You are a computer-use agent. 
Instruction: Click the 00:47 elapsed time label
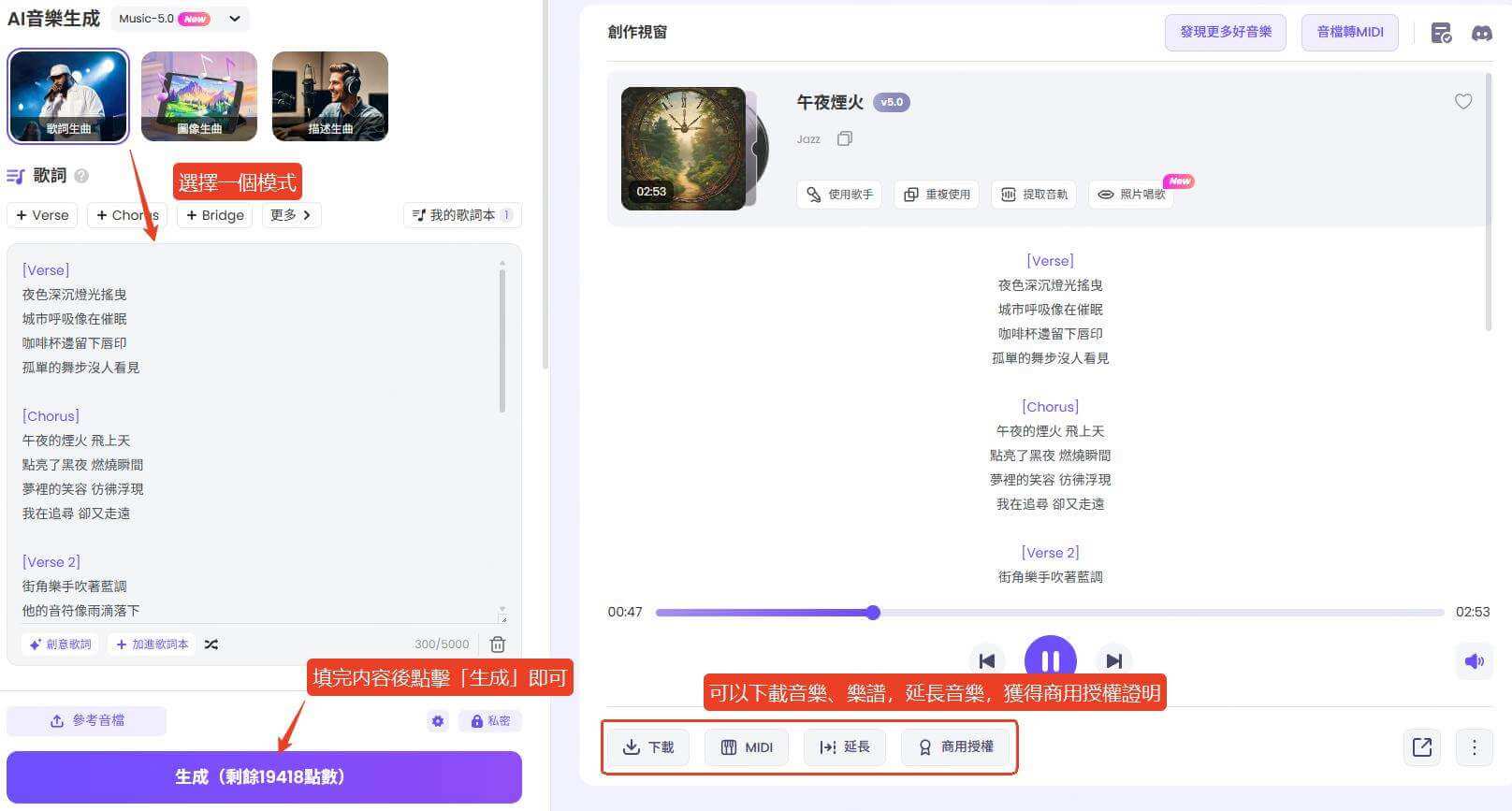pyautogui.click(x=625, y=612)
